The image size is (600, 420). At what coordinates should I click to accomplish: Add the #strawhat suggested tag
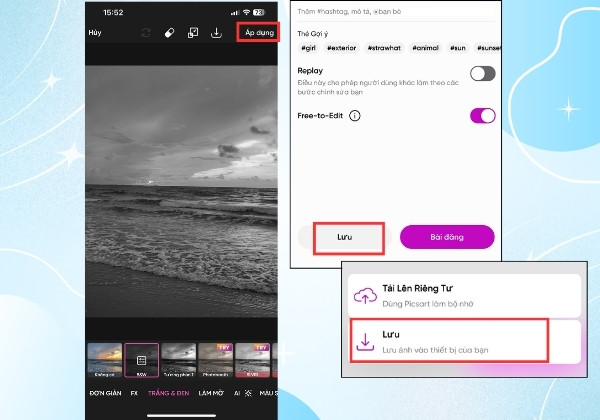[384, 48]
